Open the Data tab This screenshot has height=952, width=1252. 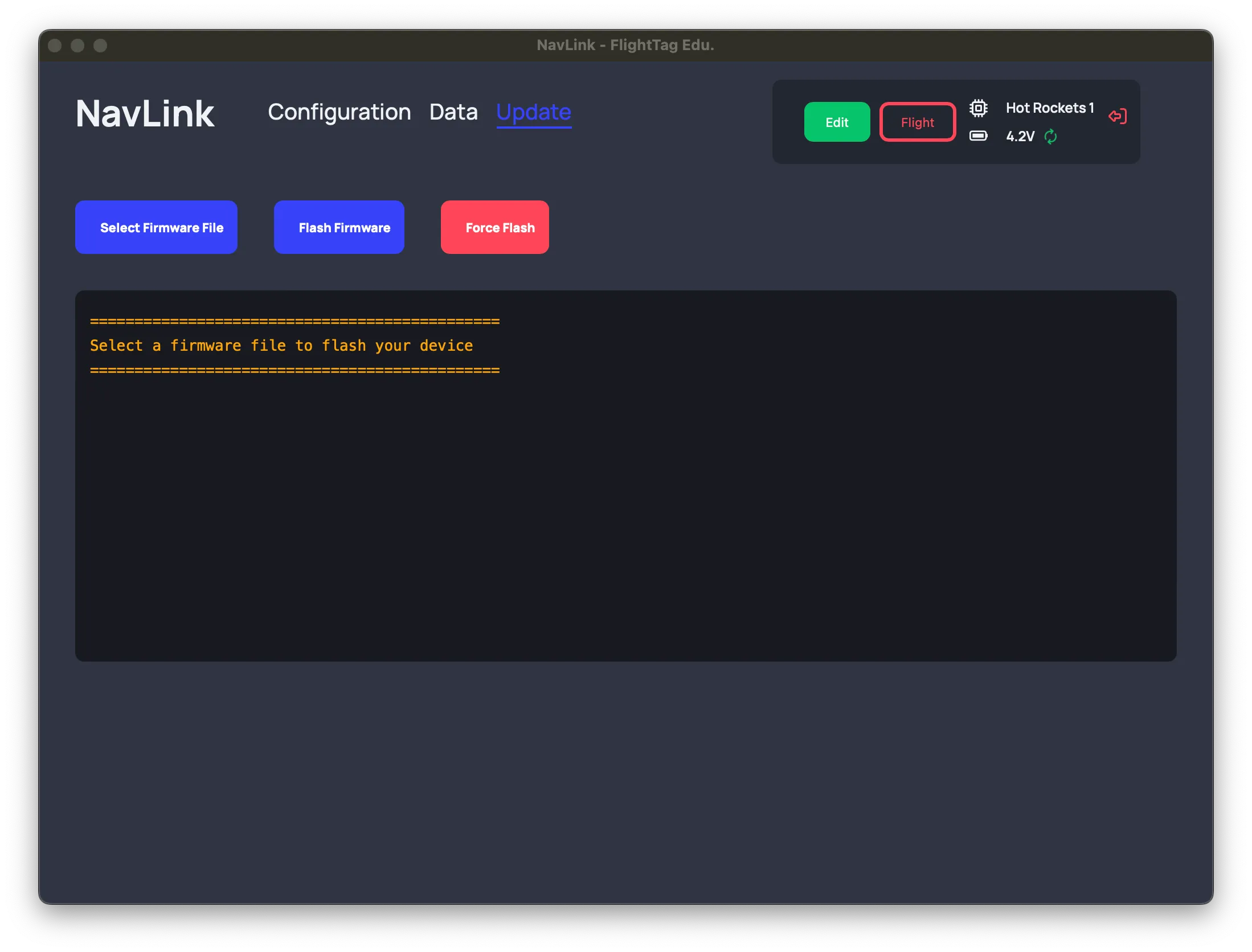click(x=454, y=112)
